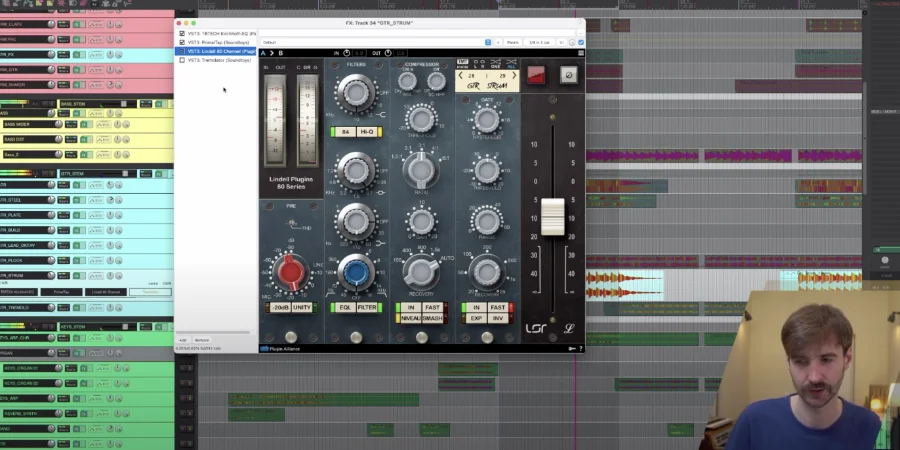Click the compressor Recovery knob
This screenshot has height=450, width=900.
tap(421, 272)
